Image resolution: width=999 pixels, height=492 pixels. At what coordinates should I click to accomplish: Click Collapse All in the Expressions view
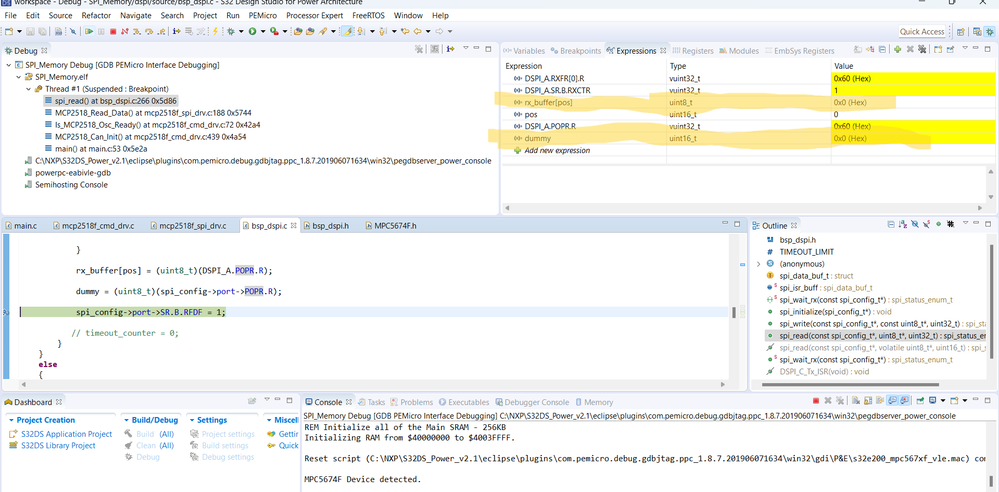pyautogui.click(x=882, y=49)
